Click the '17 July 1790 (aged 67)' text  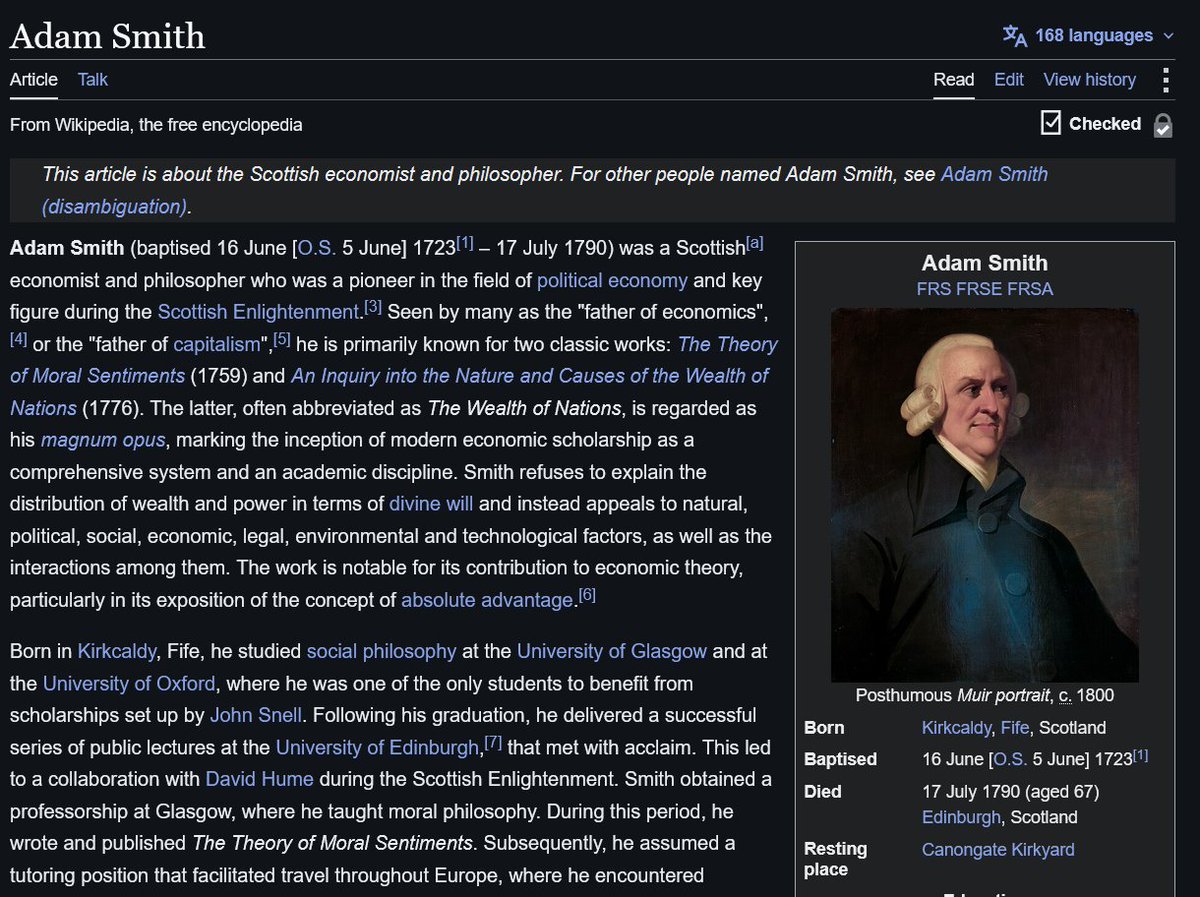coord(1011,792)
